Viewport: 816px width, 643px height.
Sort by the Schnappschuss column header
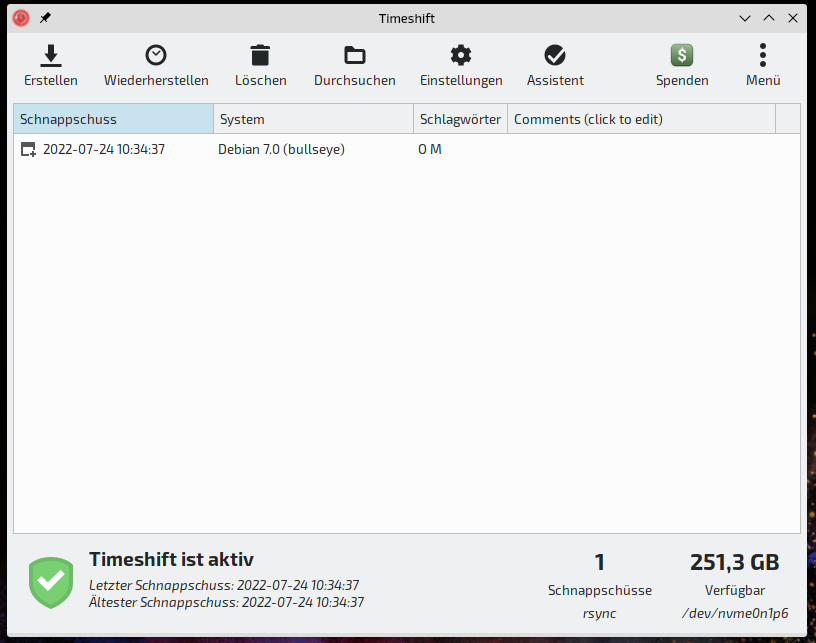[113, 119]
